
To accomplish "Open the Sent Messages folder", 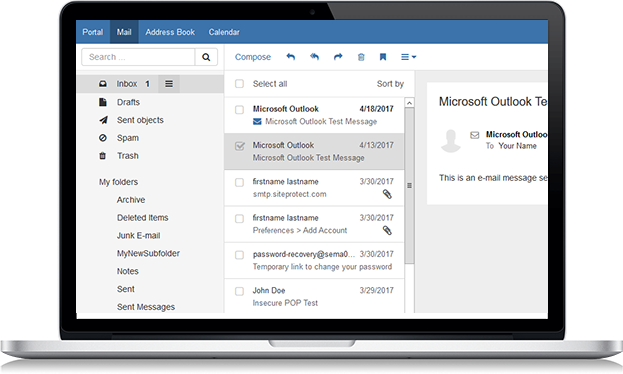I will click(x=146, y=307).
